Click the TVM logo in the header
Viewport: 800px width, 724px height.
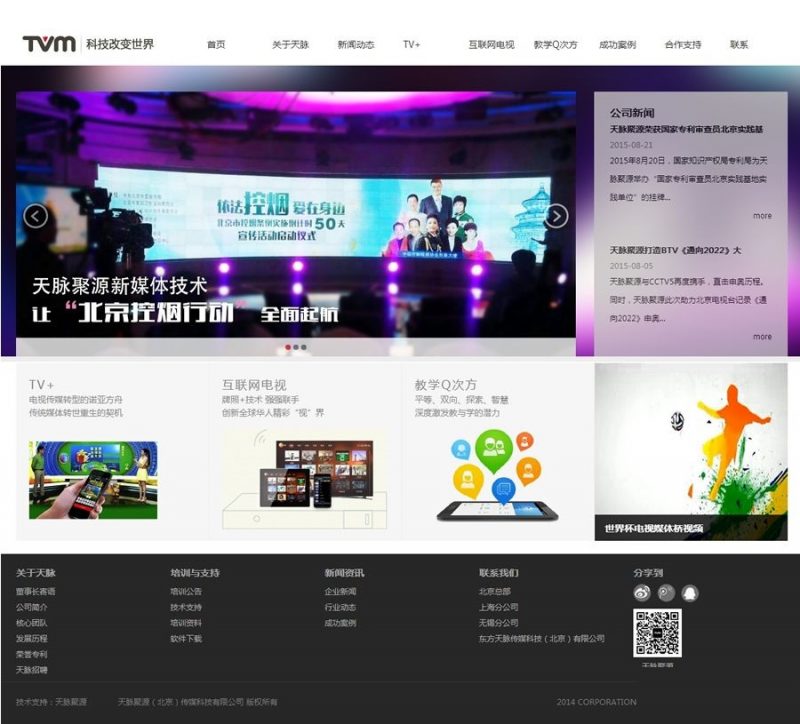coord(49,44)
